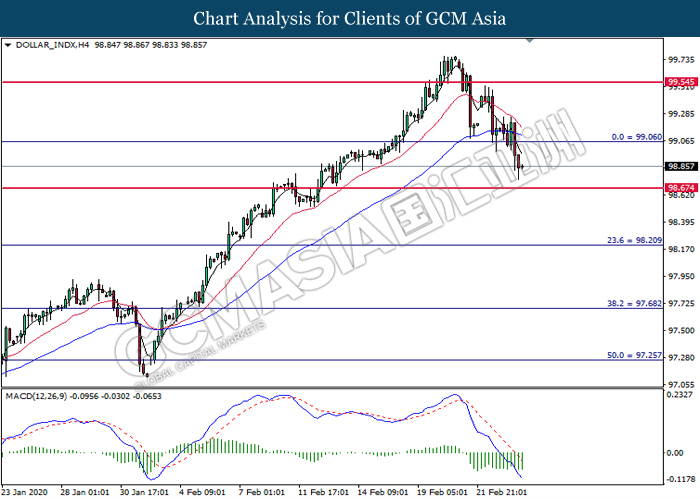Click the 97.950 price axis value
This screenshot has width=700, height=500.
tap(681, 276)
